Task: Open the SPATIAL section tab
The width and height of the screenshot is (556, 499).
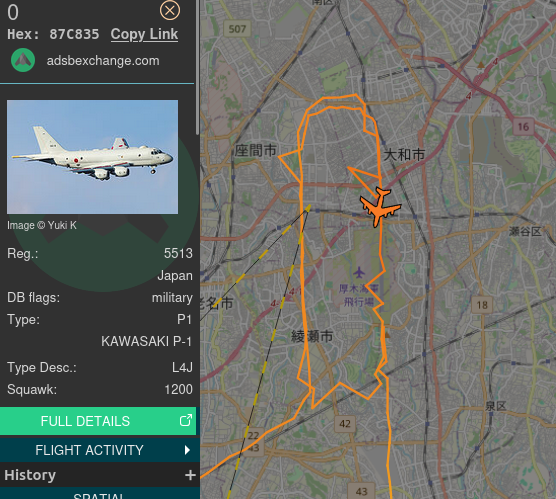Action: (x=99, y=493)
